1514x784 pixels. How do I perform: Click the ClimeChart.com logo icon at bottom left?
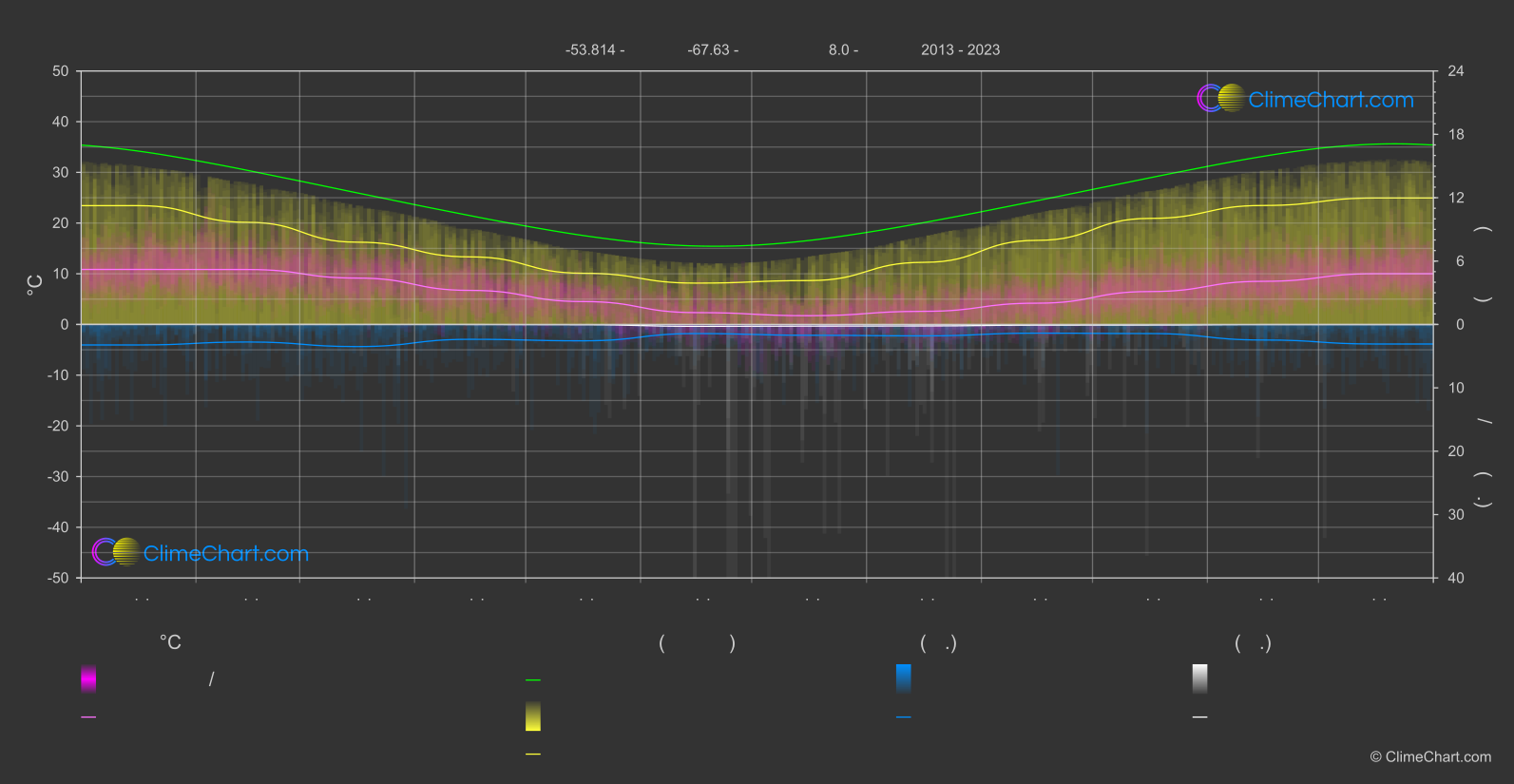pos(116,552)
